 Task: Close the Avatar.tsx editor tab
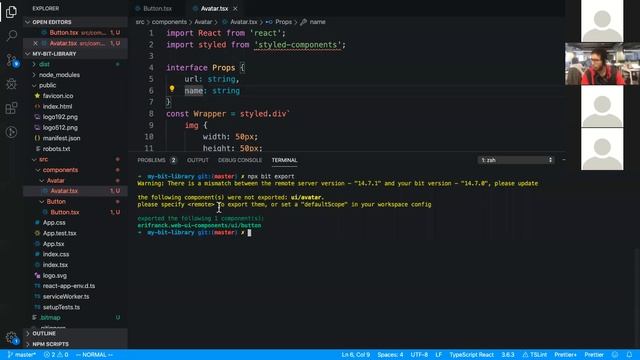236,9
